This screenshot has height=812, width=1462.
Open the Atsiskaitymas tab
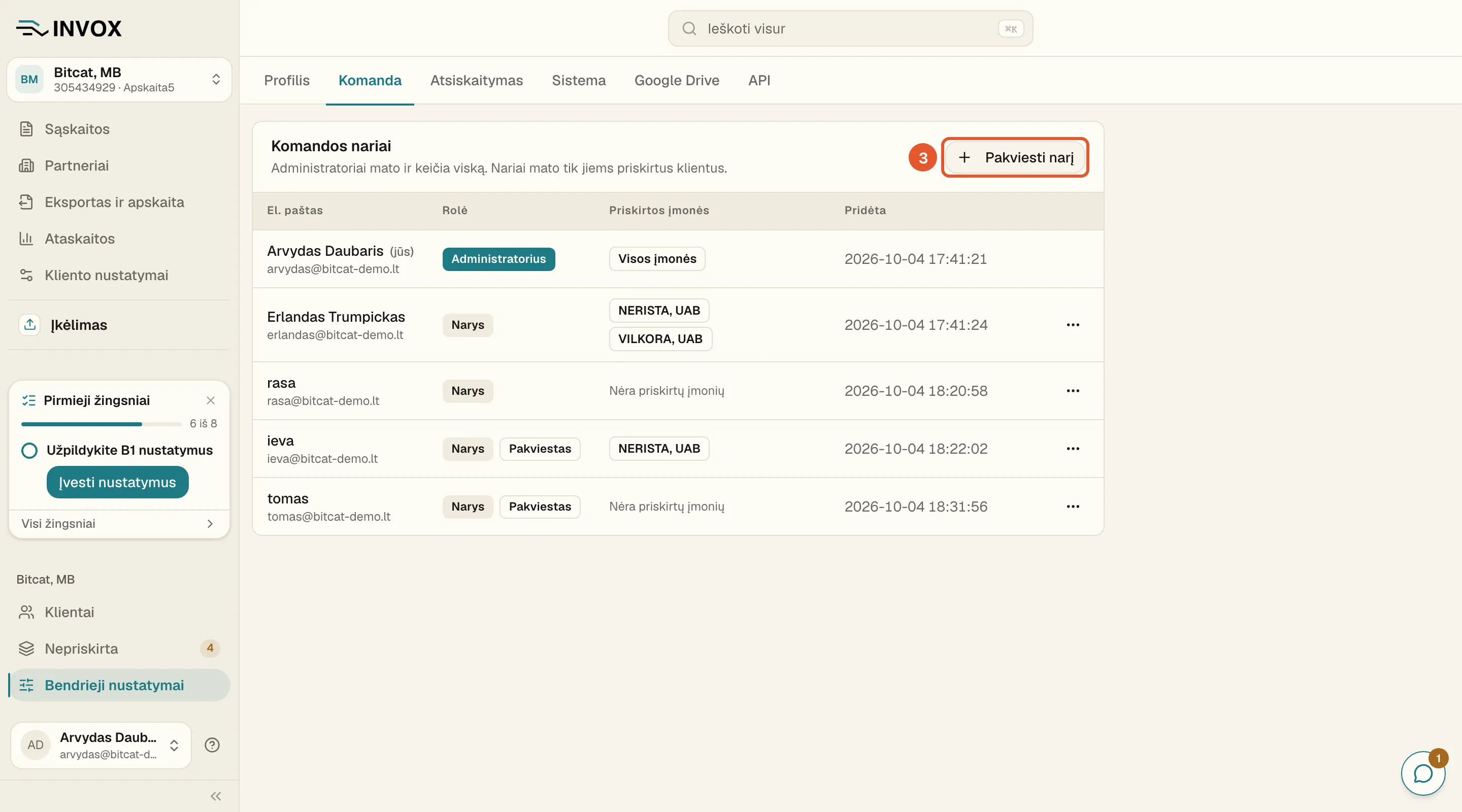tap(476, 81)
